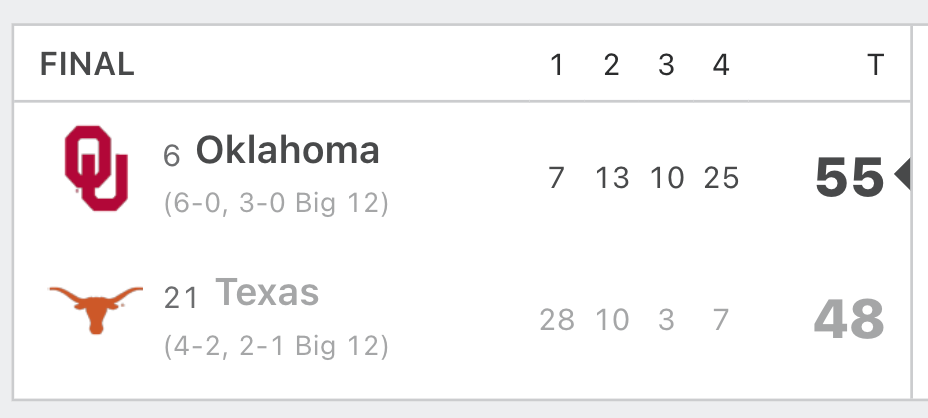Select the quarter 4 column header
Image resolution: width=928 pixels, height=418 pixels.
[x=721, y=65]
